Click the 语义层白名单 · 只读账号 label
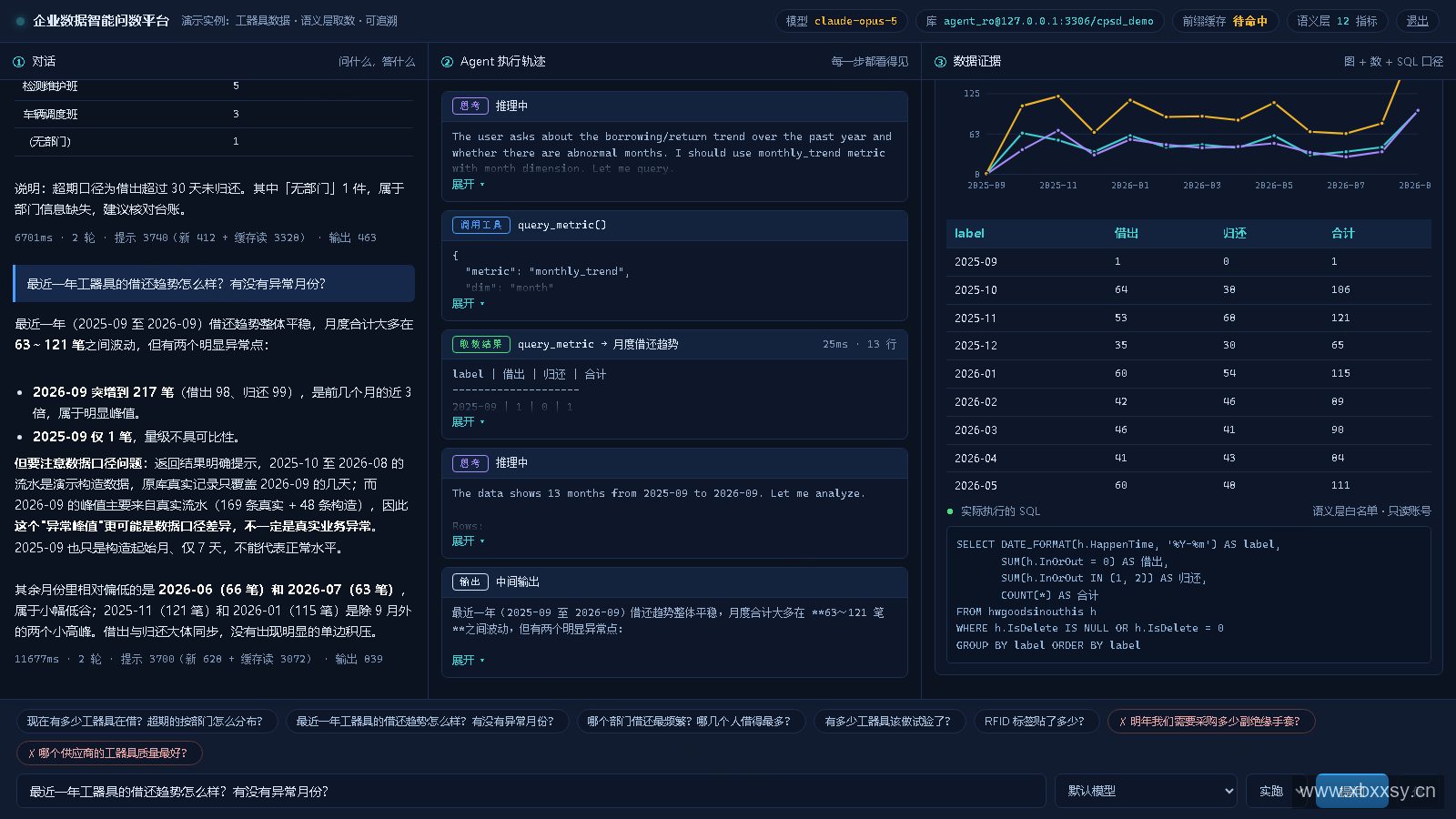This screenshot has height=819, width=1456. click(1371, 511)
